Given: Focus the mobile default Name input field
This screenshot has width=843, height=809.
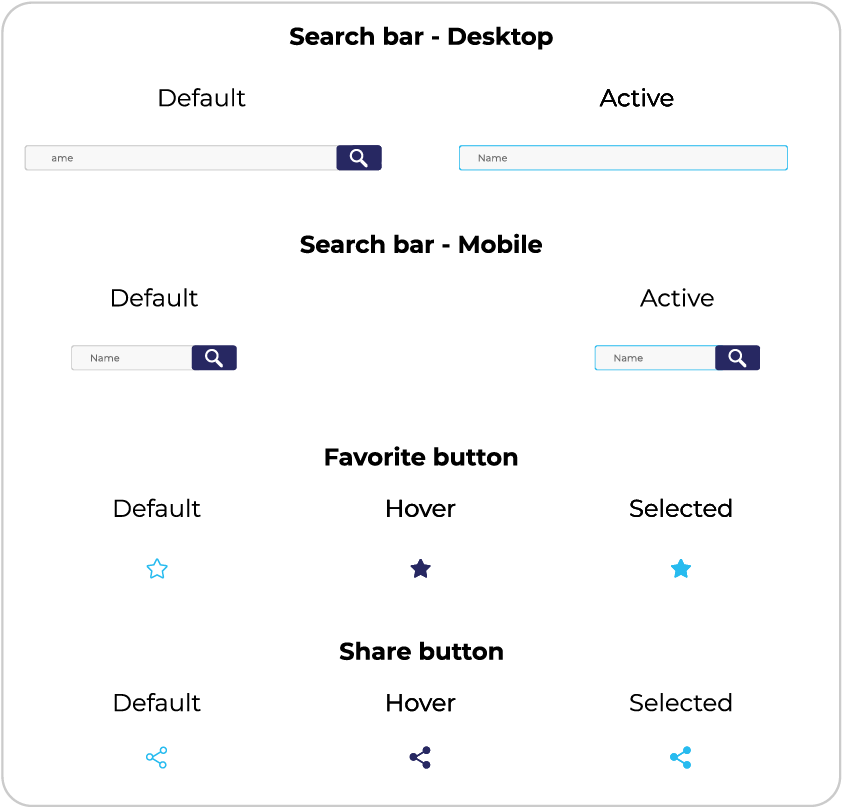Looking at the screenshot, I should (x=131, y=358).
